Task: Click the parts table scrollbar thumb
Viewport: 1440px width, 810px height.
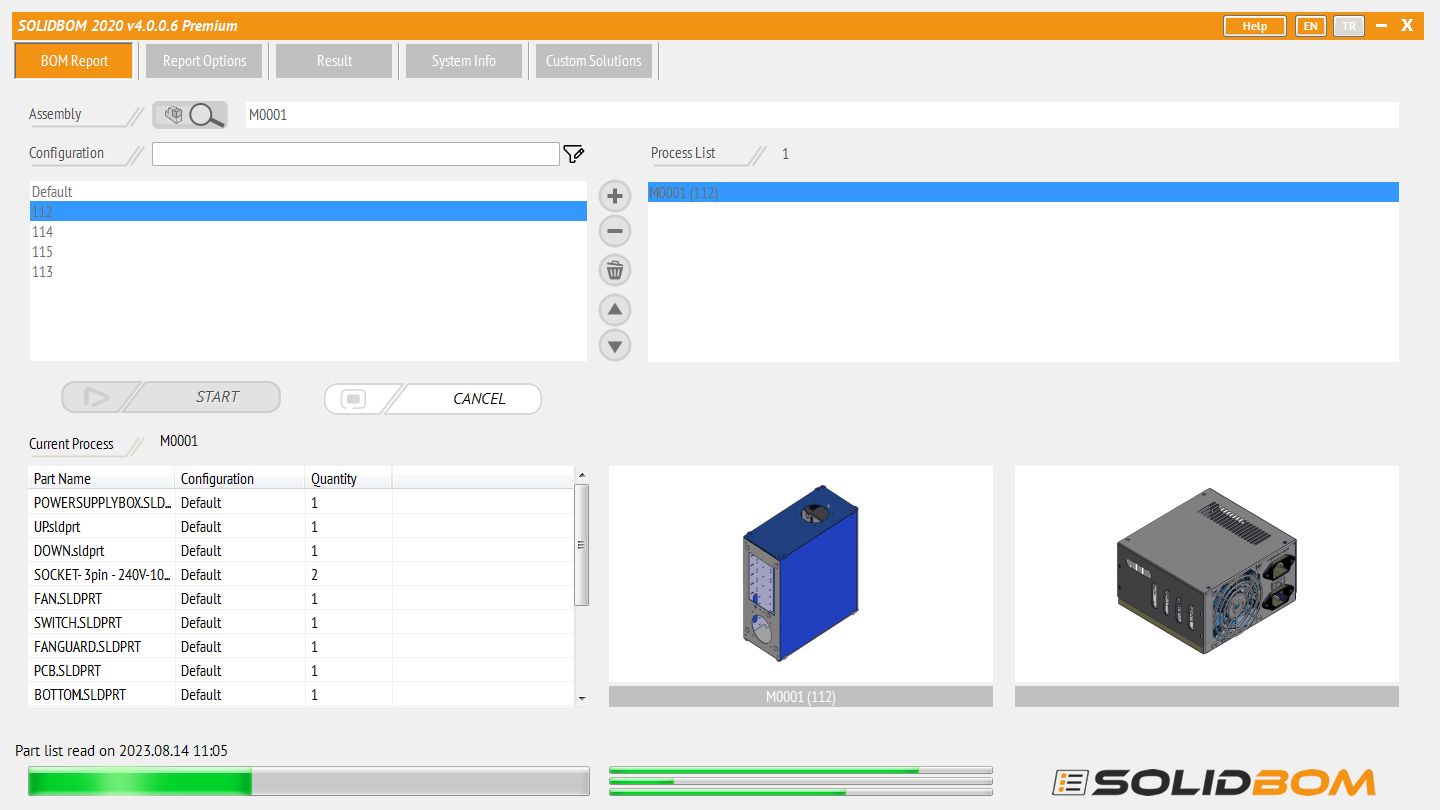Action: 582,545
